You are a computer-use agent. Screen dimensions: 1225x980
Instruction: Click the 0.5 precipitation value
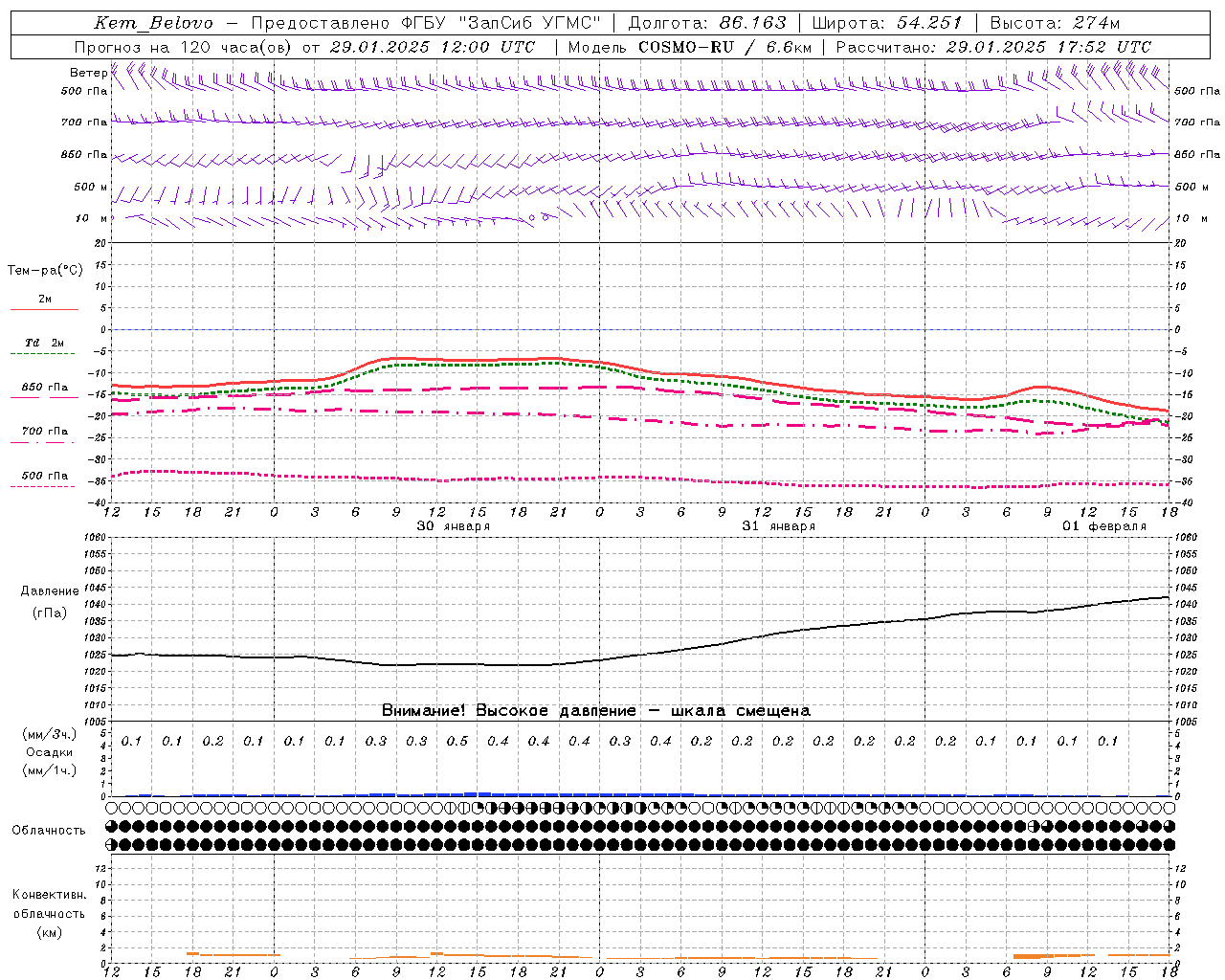point(457,741)
